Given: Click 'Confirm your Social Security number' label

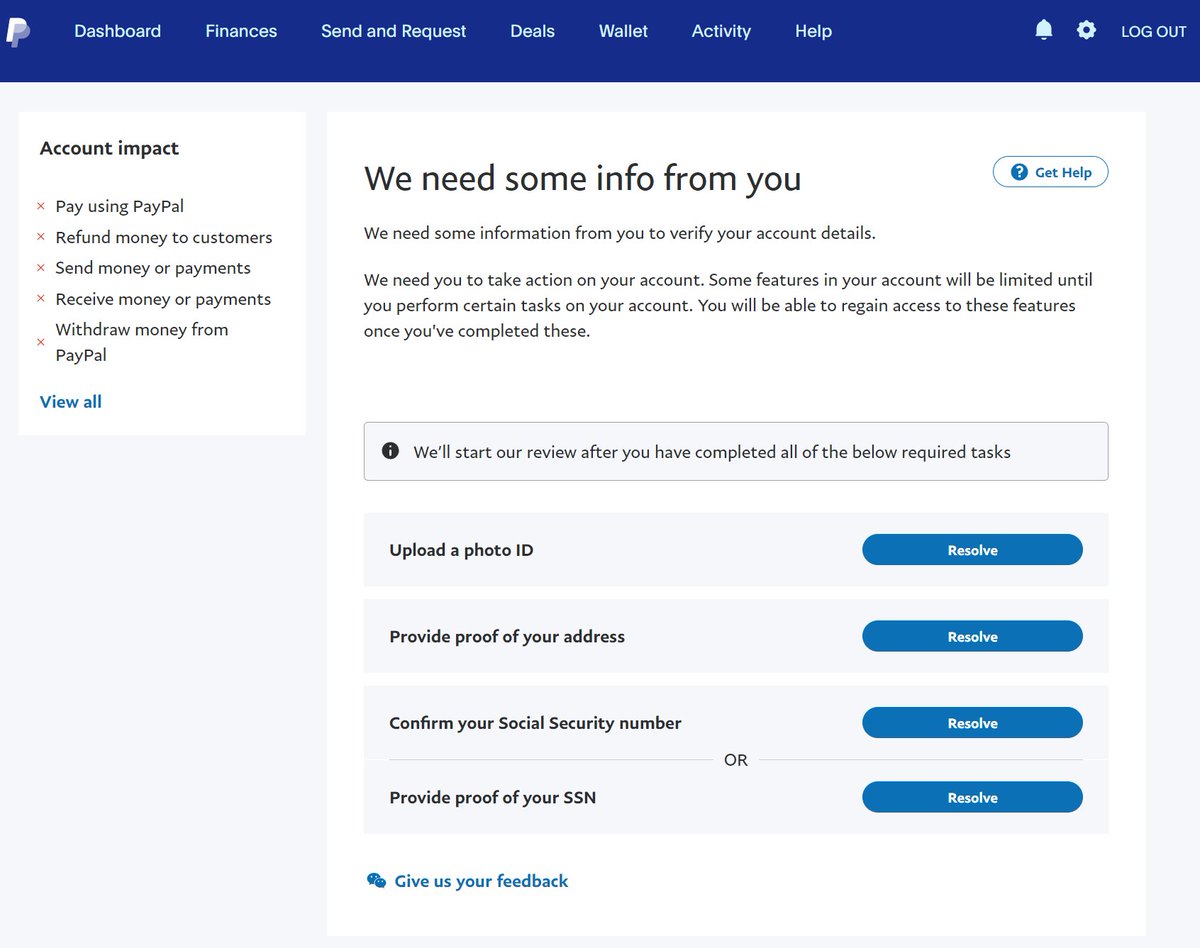Looking at the screenshot, I should pyautogui.click(x=535, y=723).
